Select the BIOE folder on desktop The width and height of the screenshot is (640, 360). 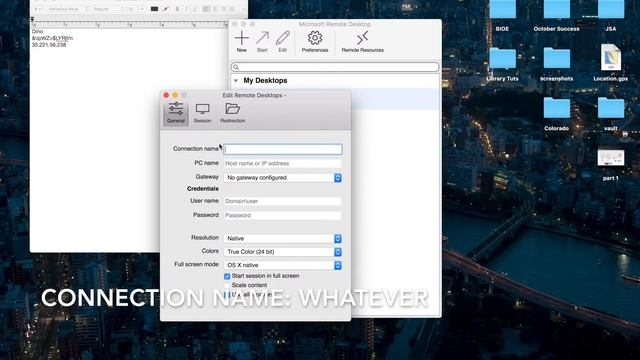pos(502,10)
